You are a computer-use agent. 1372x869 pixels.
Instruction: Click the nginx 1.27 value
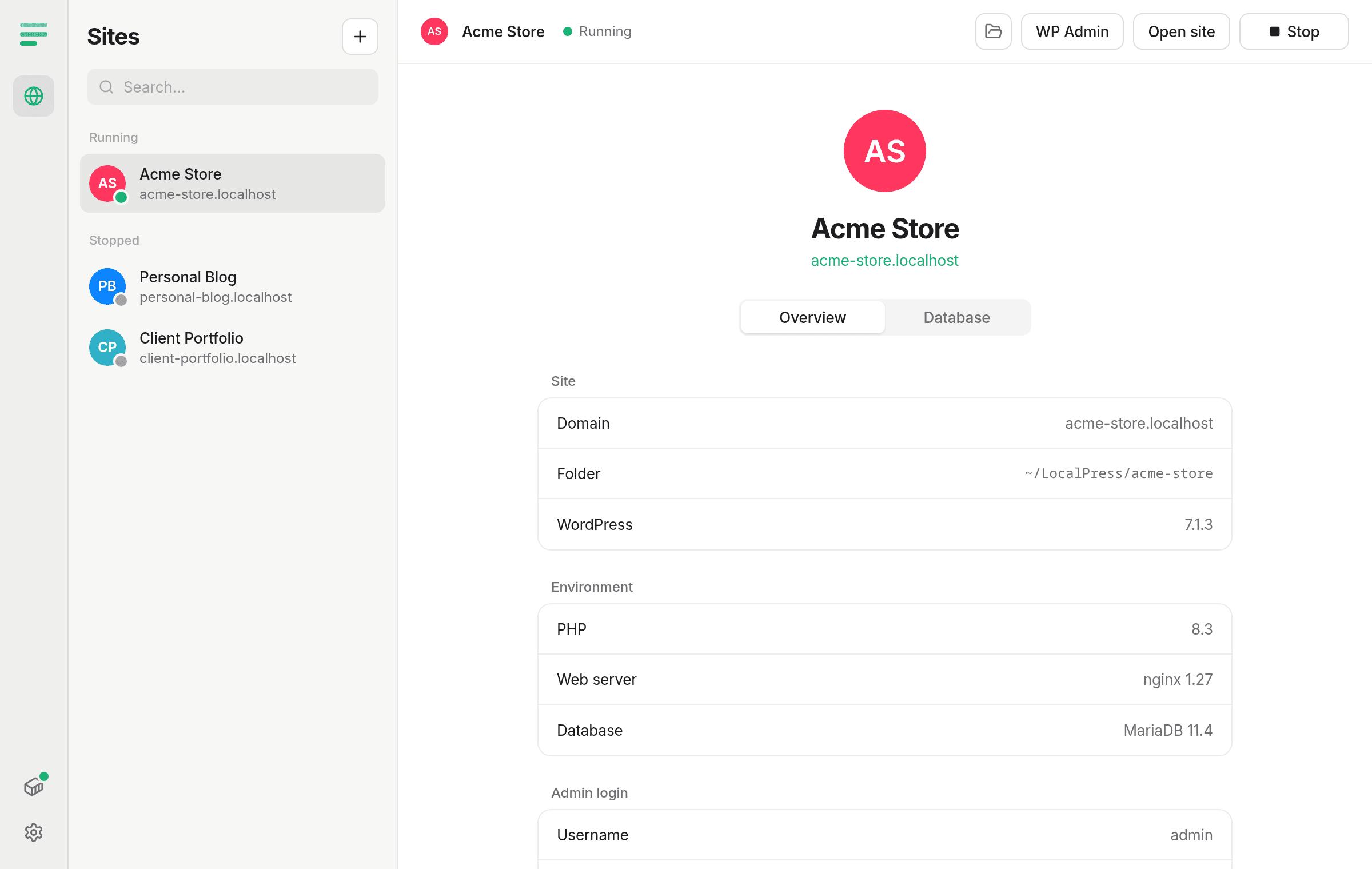pos(1178,679)
